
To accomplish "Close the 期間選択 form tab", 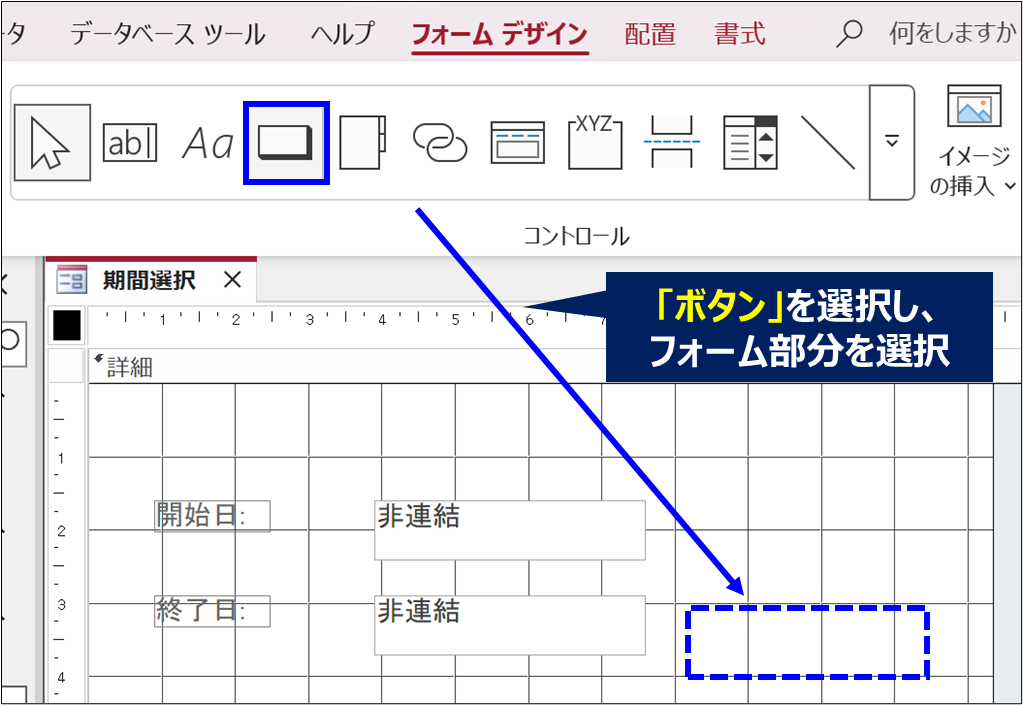I will coord(232,280).
